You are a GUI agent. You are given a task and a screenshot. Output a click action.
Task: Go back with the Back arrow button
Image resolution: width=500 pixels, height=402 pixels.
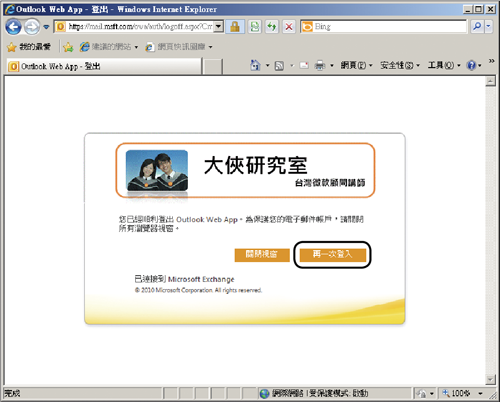13,27
